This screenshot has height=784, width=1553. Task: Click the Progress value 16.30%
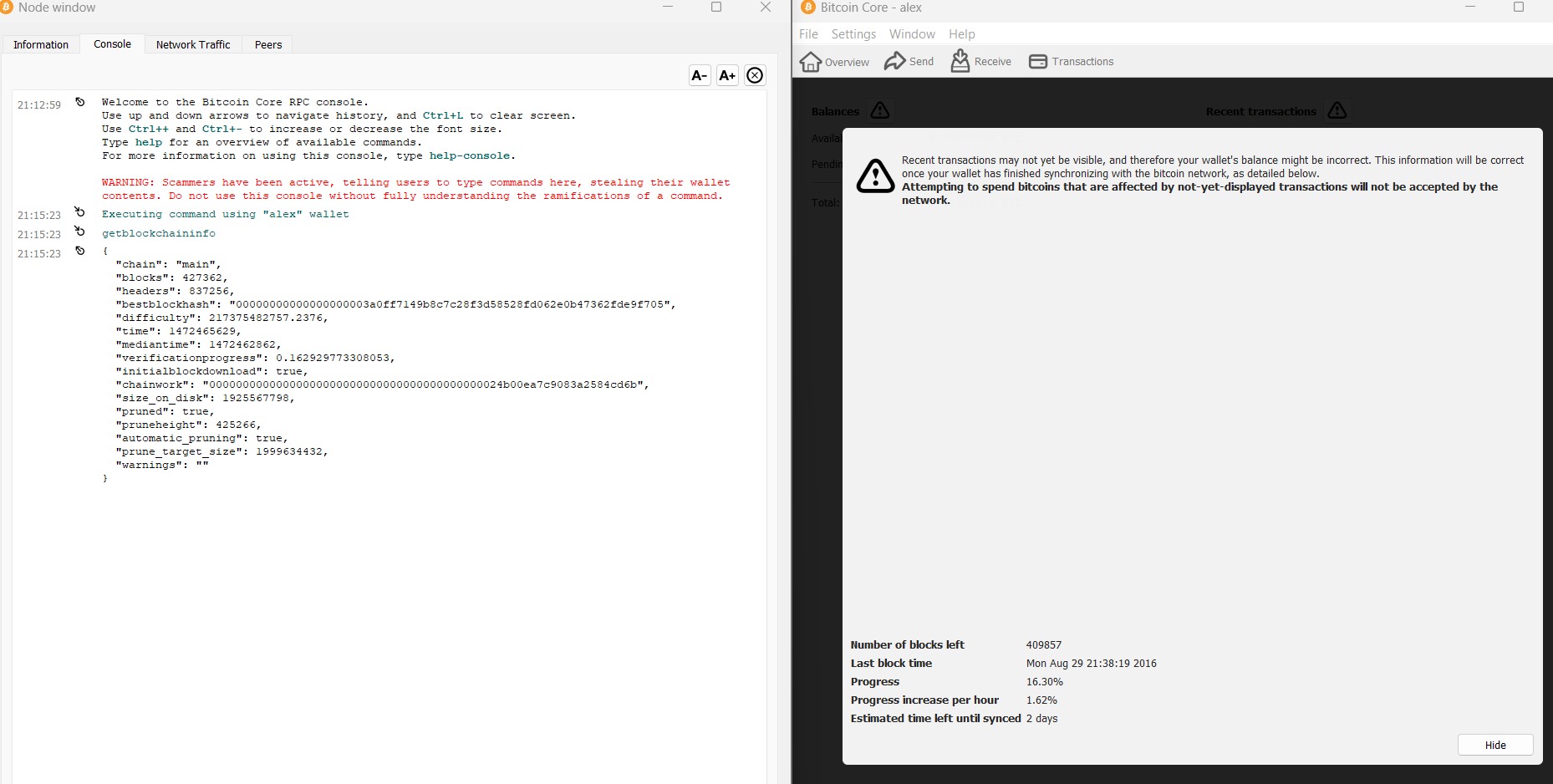pos(1045,682)
